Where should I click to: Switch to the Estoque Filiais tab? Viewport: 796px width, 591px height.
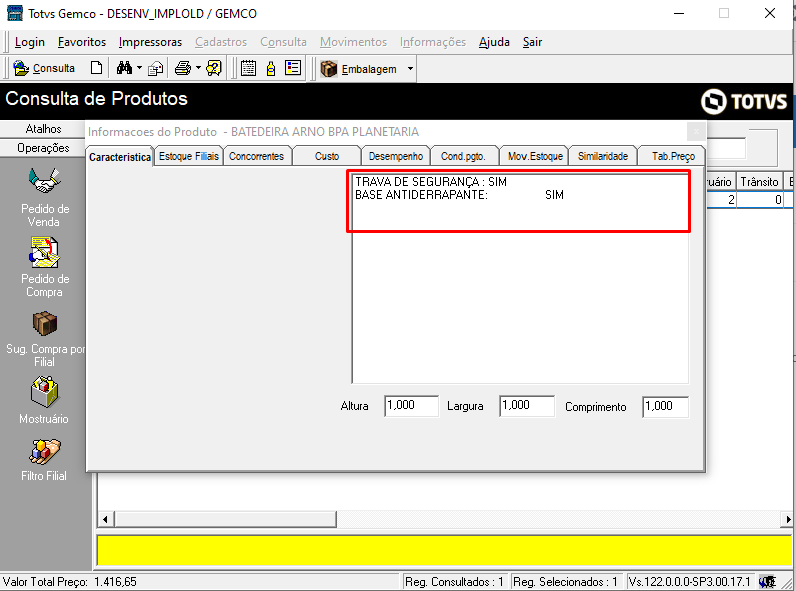[x=188, y=156]
